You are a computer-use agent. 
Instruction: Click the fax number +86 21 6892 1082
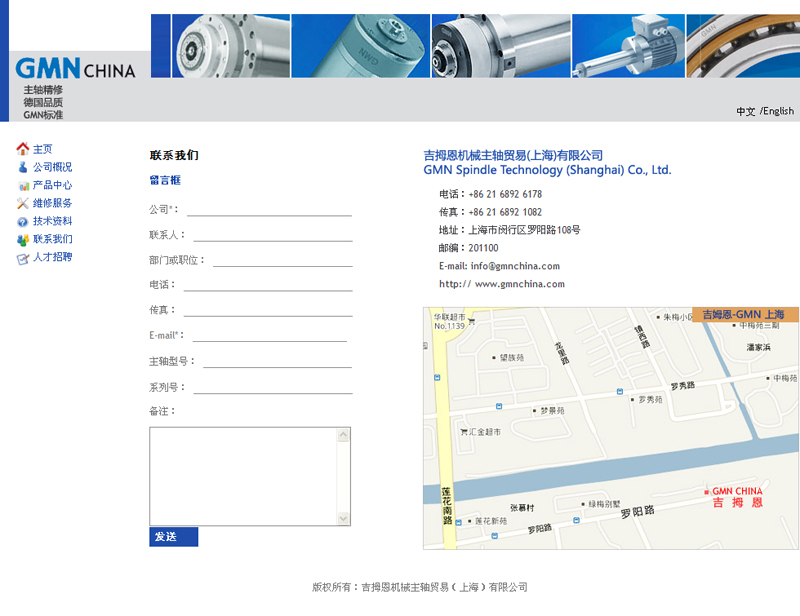pyautogui.click(x=505, y=212)
